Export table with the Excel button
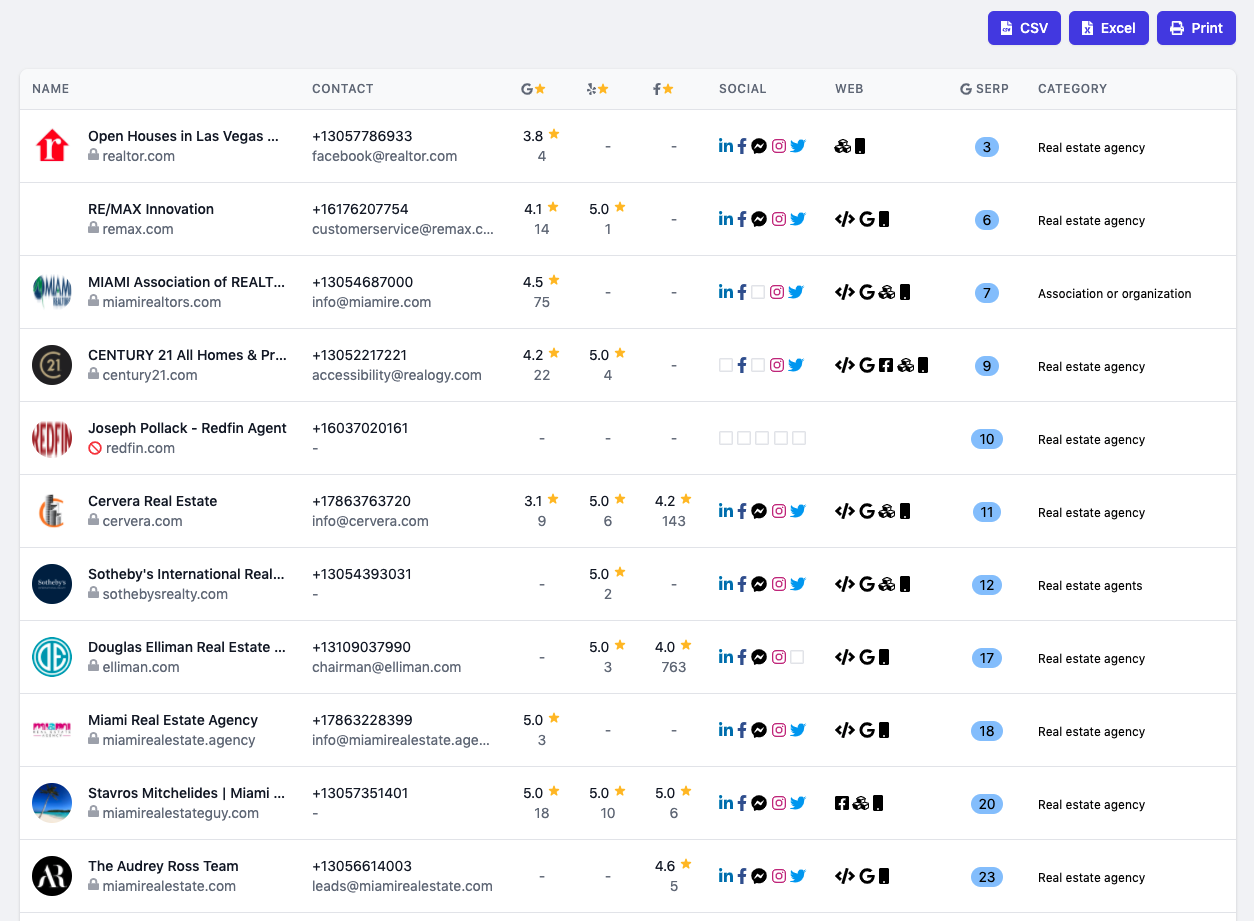This screenshot has width=1254, height=921. click(x=1109, y=28)
